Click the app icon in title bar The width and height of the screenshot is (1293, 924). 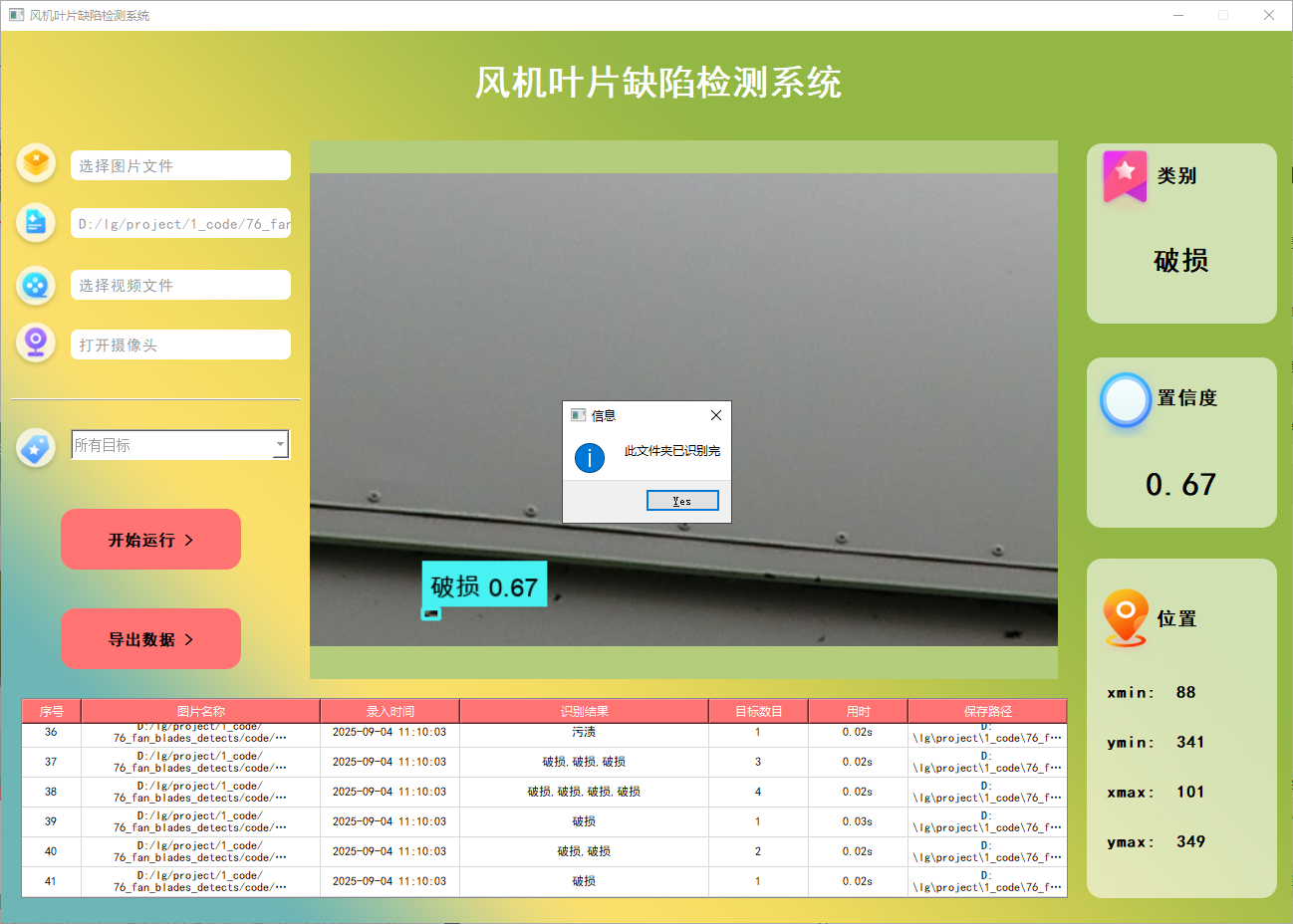coord(16,15)
